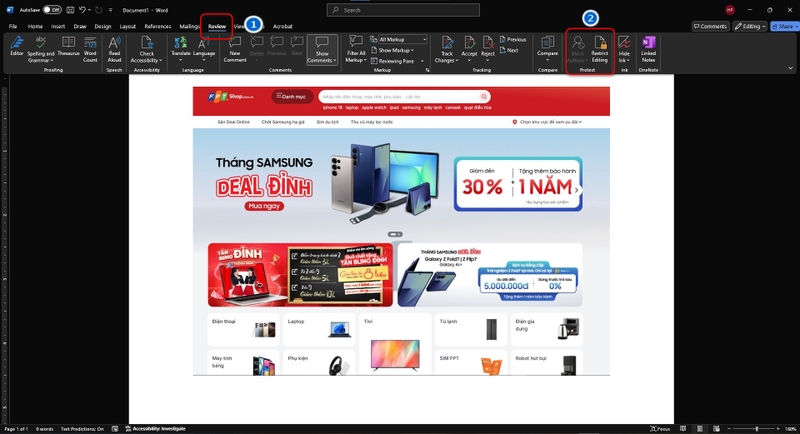Show the Word Count
800x434 pixels.
click(x=90, y=49)
